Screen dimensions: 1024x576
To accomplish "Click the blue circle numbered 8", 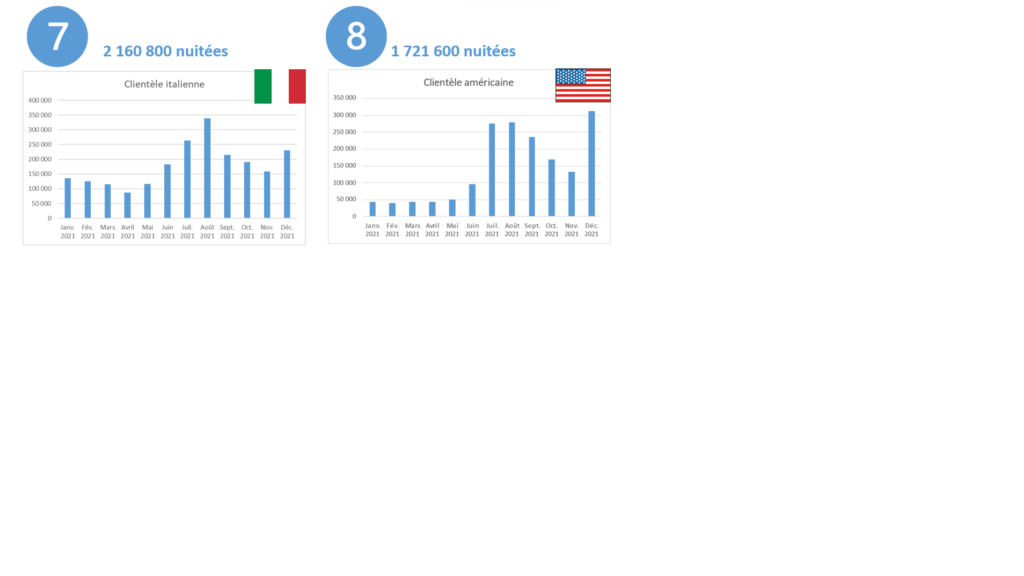I will point(356,37).
